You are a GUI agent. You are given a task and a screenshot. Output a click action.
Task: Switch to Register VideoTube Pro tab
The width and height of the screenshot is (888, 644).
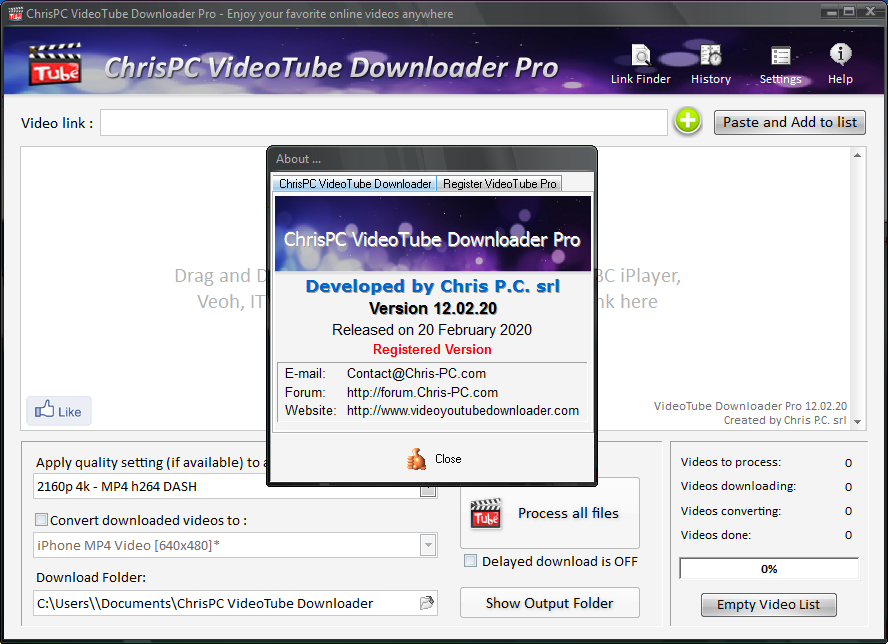pos(500,184)
